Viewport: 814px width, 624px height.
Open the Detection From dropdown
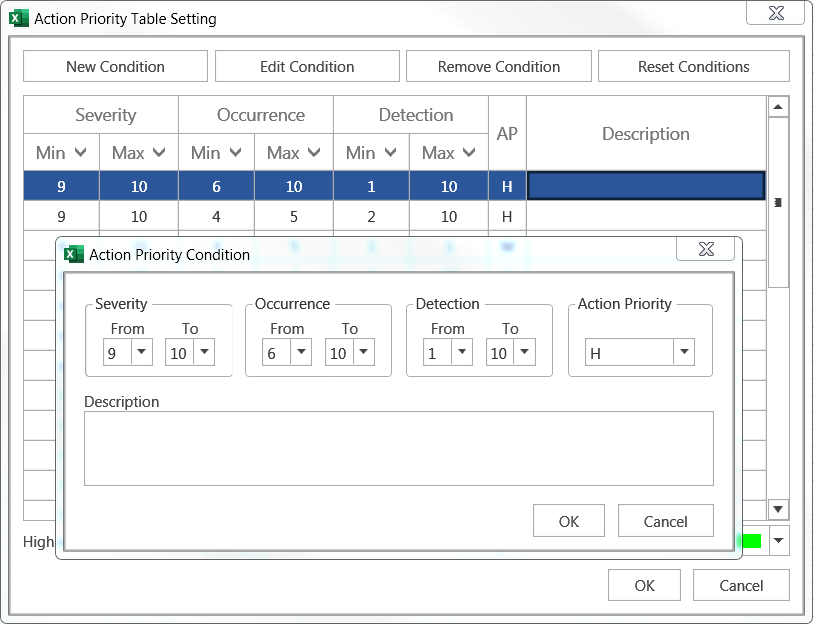(462, 352)
